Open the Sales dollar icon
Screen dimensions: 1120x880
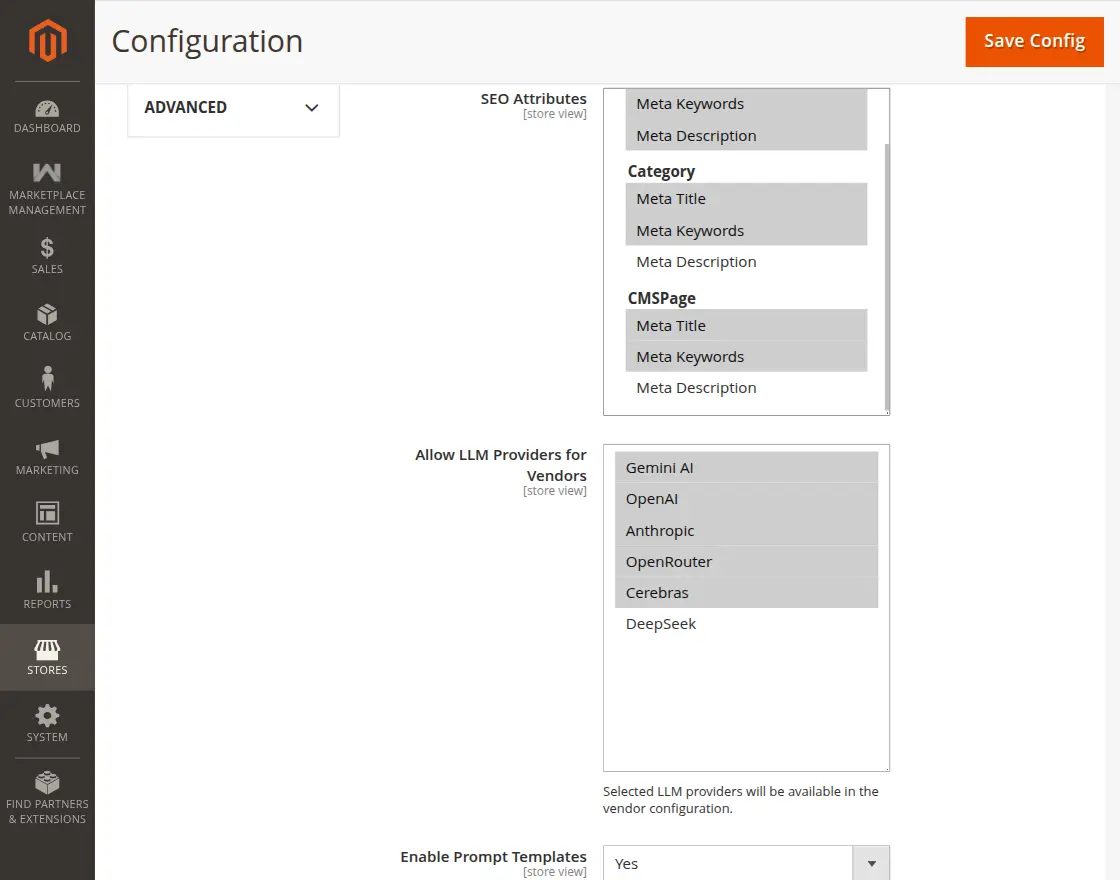(47, 248)
